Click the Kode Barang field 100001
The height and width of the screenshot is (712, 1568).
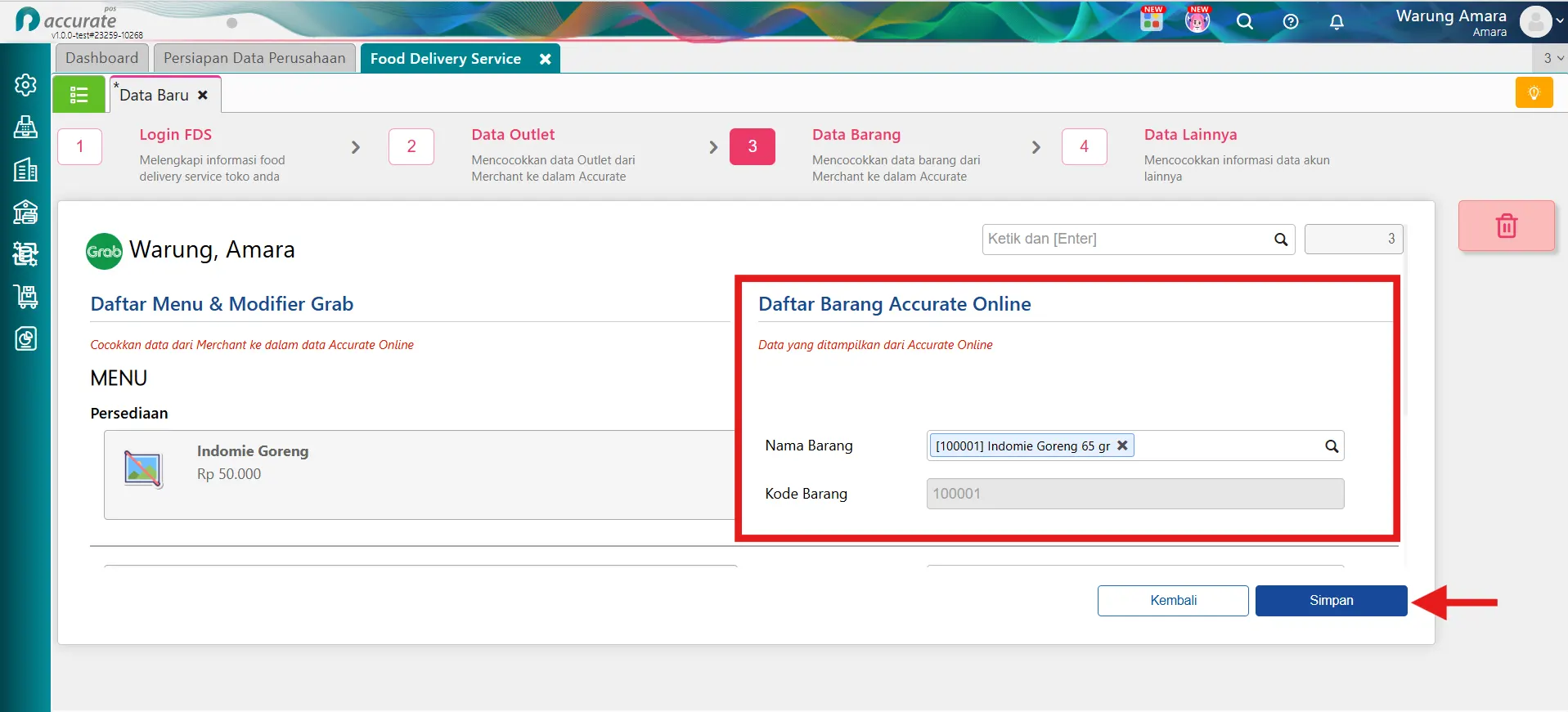pos(1135,494)
